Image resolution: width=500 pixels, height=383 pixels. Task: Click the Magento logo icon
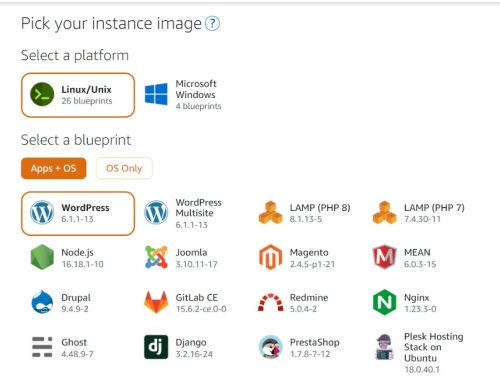[271, 257]
